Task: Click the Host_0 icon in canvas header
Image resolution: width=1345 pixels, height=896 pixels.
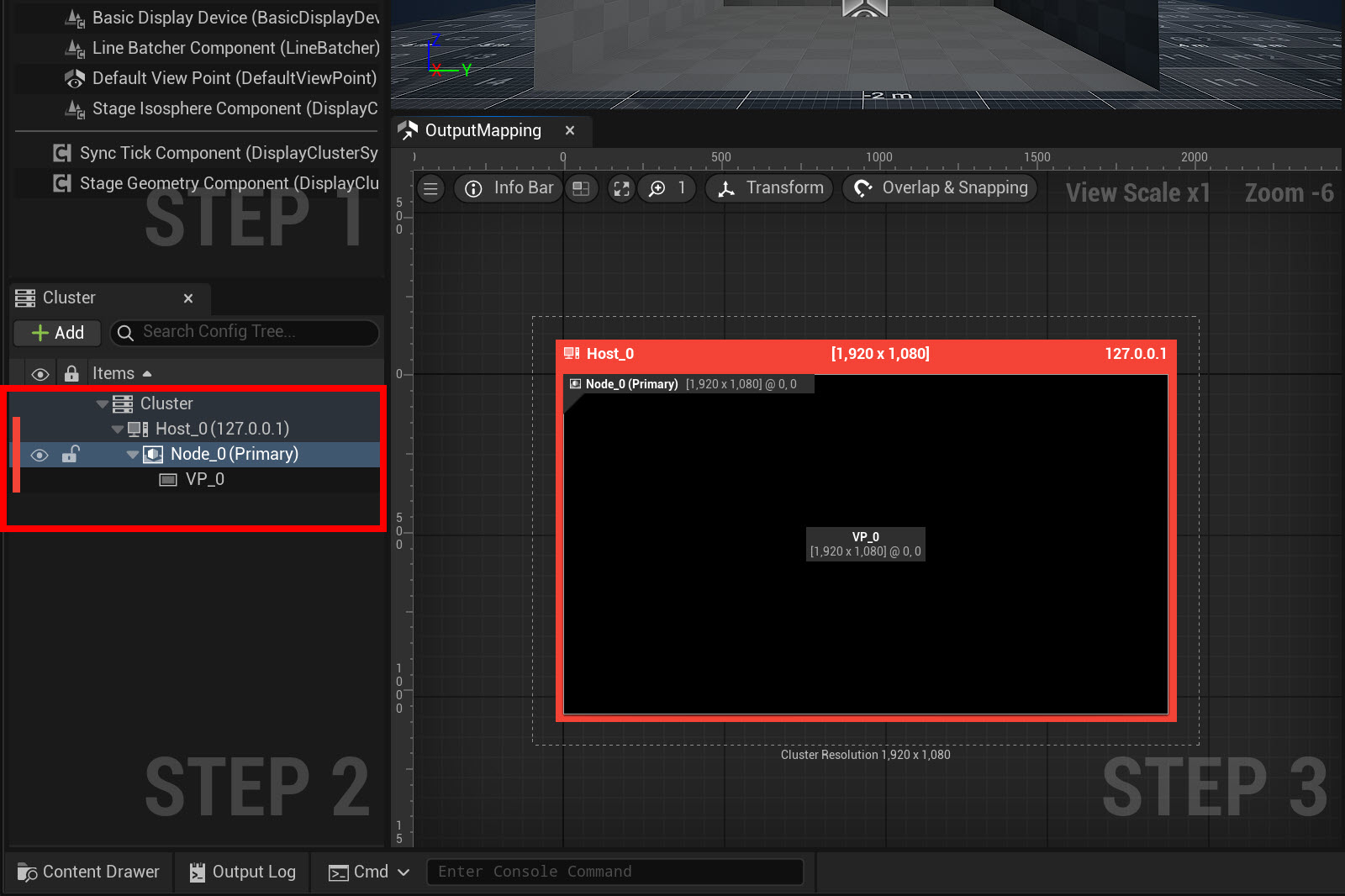Action: [572, 354]
